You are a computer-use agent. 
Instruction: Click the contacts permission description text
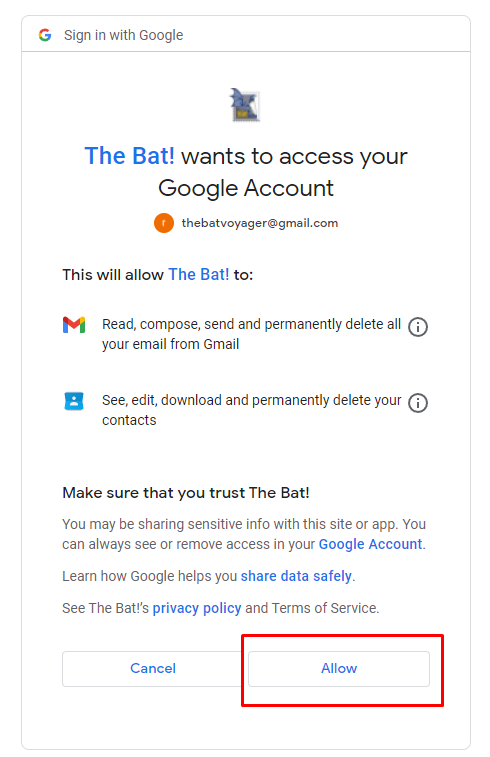pyautogui.click(x=251, y=410)
